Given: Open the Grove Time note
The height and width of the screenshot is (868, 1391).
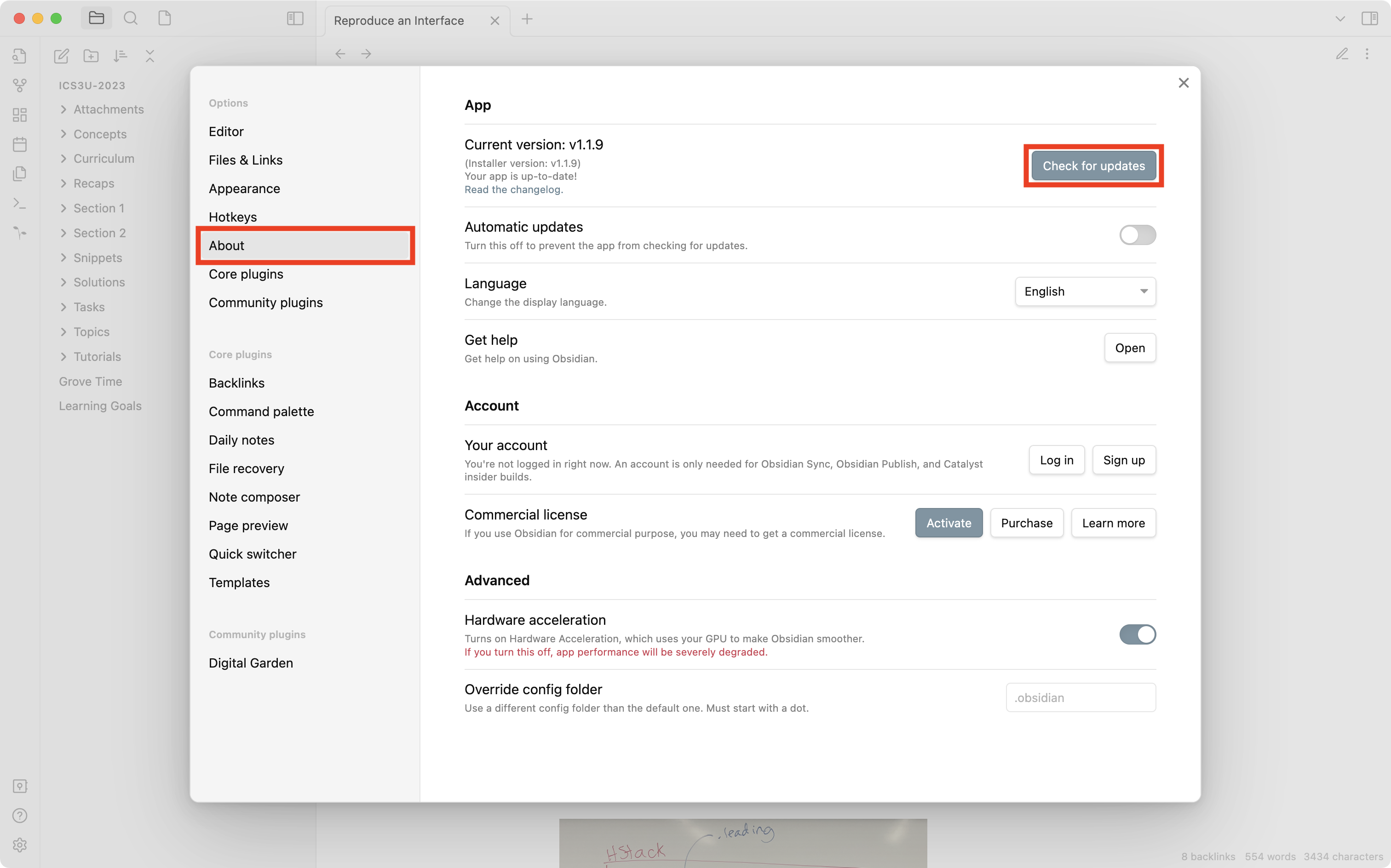Looking at the screenshot, I should pyautogui.click(x=91, y=381).
